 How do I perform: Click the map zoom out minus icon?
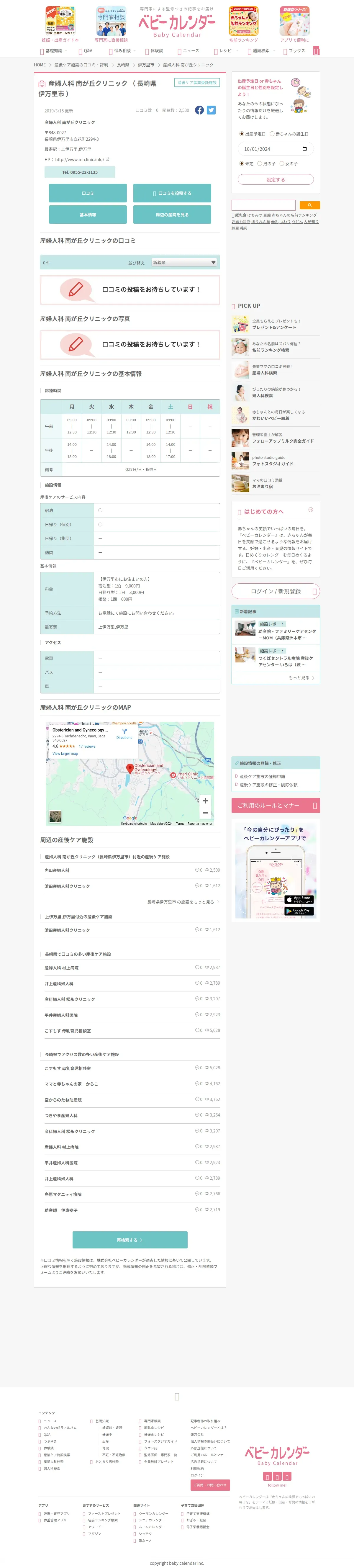coord(205,813)
